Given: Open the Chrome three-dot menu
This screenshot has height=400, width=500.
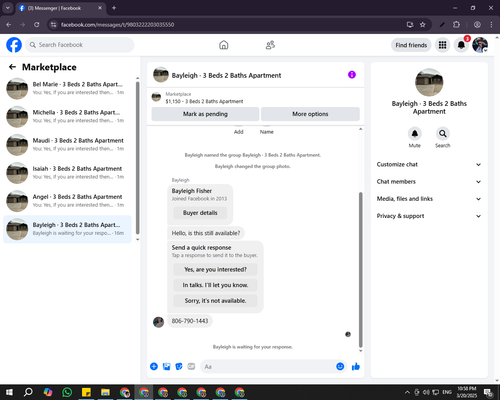Looking at the screenshot, I should 491,24.
